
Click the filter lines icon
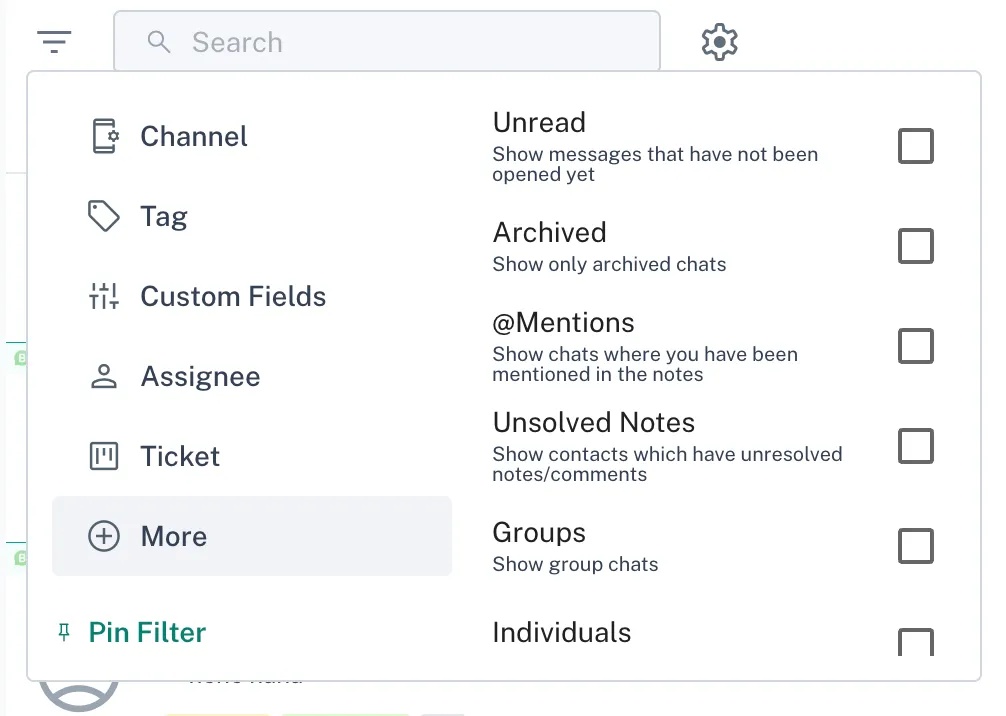point(54,42)
